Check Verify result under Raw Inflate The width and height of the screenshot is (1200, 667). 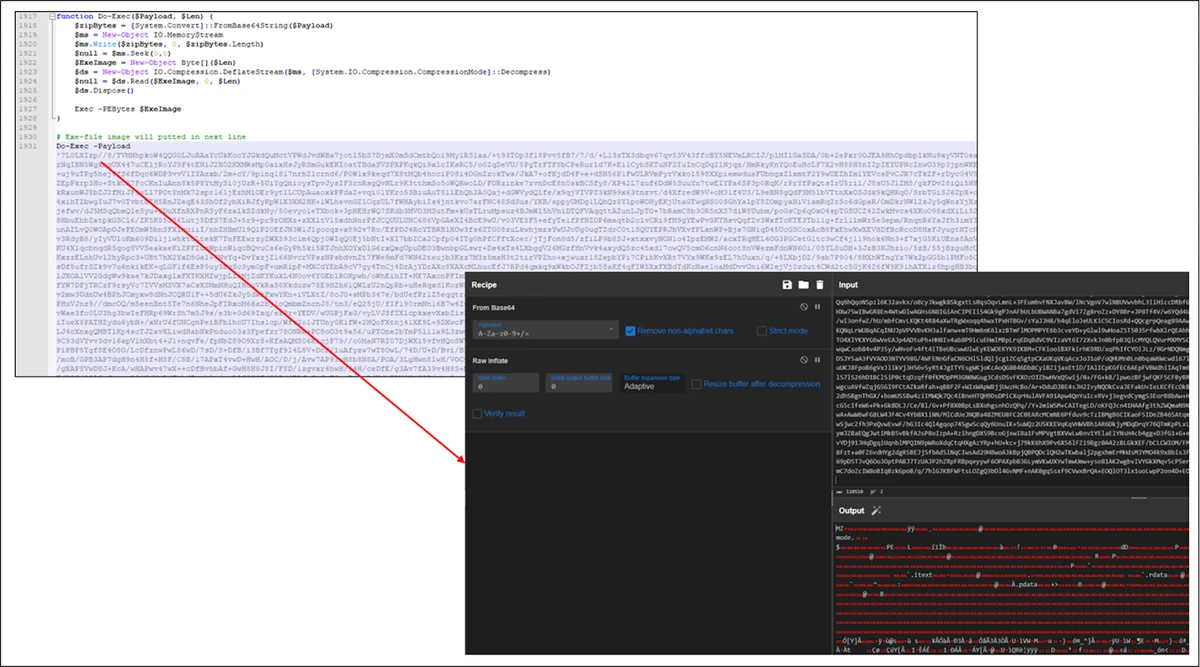pos(477,413)
